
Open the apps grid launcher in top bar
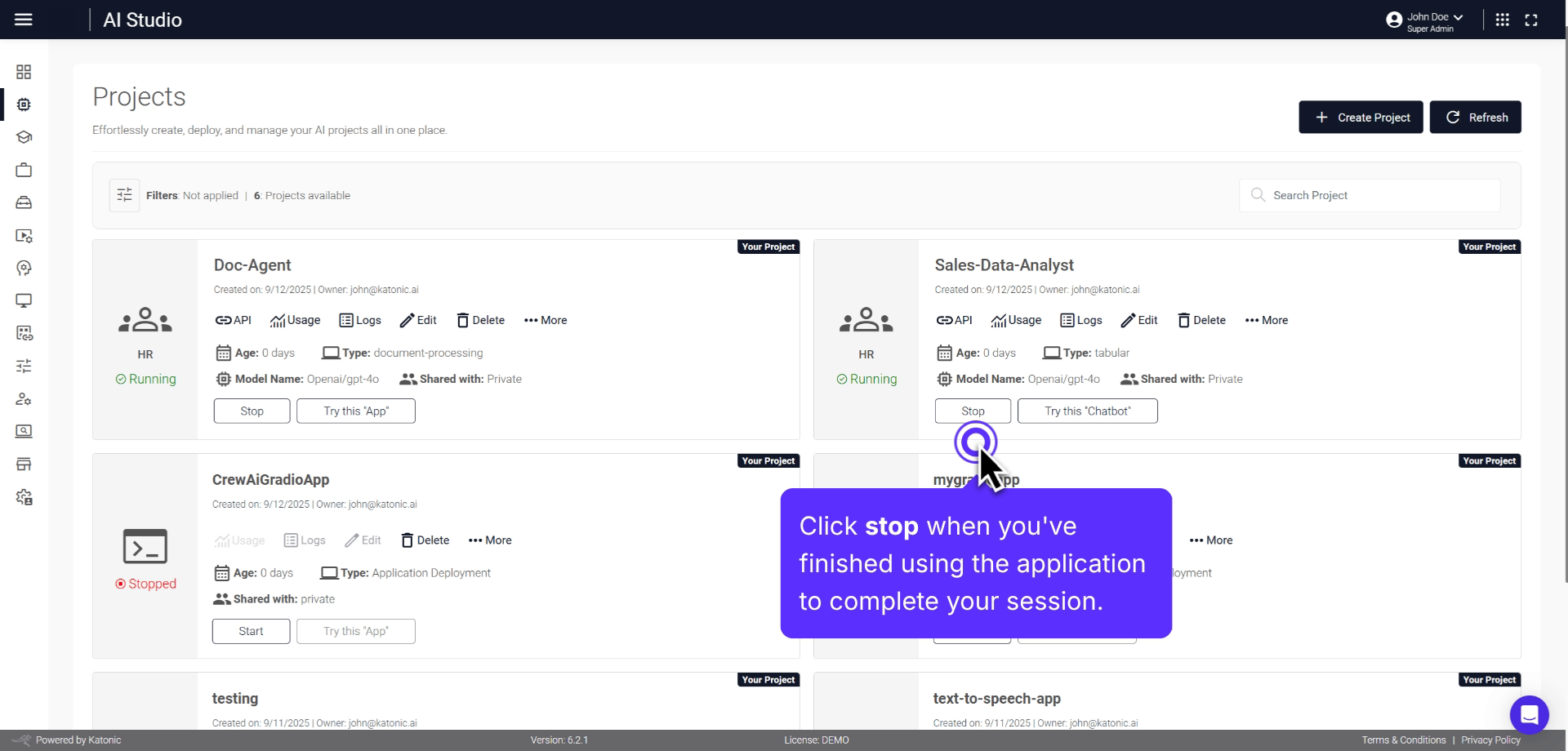(1502, 19)
